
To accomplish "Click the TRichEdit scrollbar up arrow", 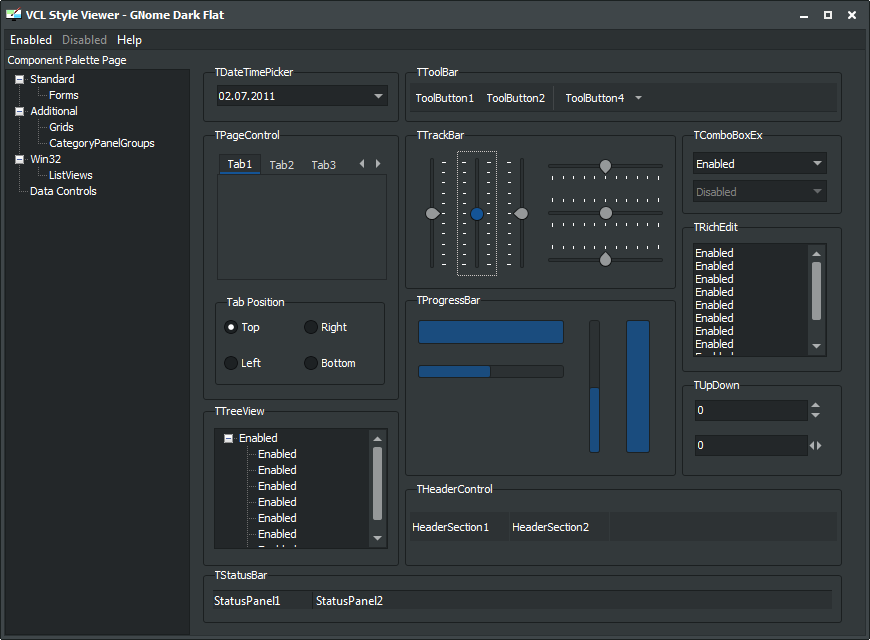I will click(816, 254).
